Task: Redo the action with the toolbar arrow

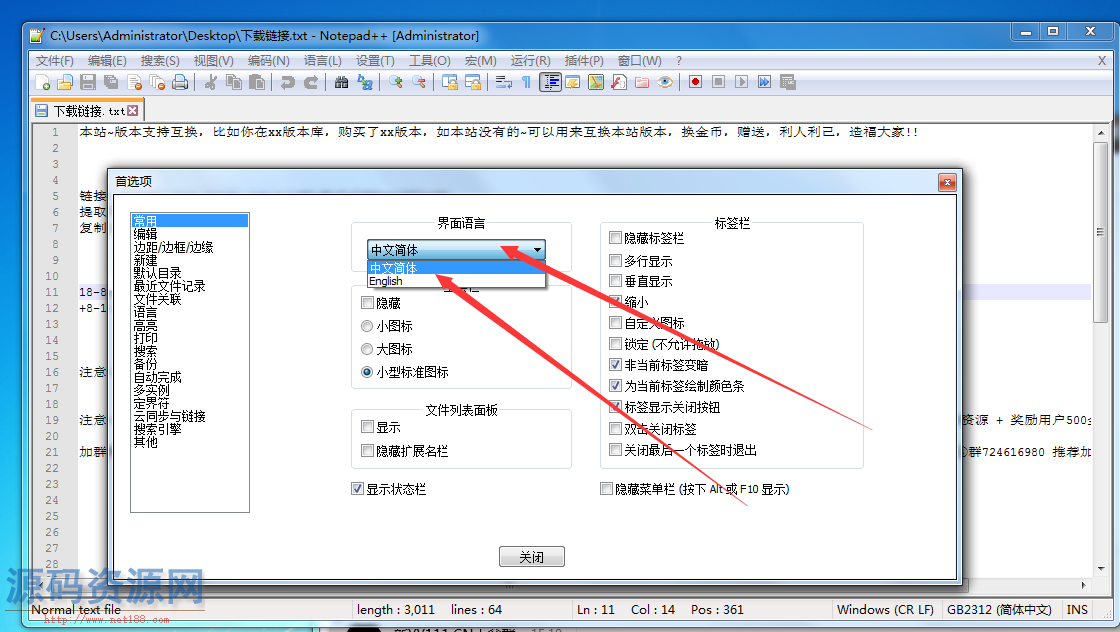Action: 311,82
